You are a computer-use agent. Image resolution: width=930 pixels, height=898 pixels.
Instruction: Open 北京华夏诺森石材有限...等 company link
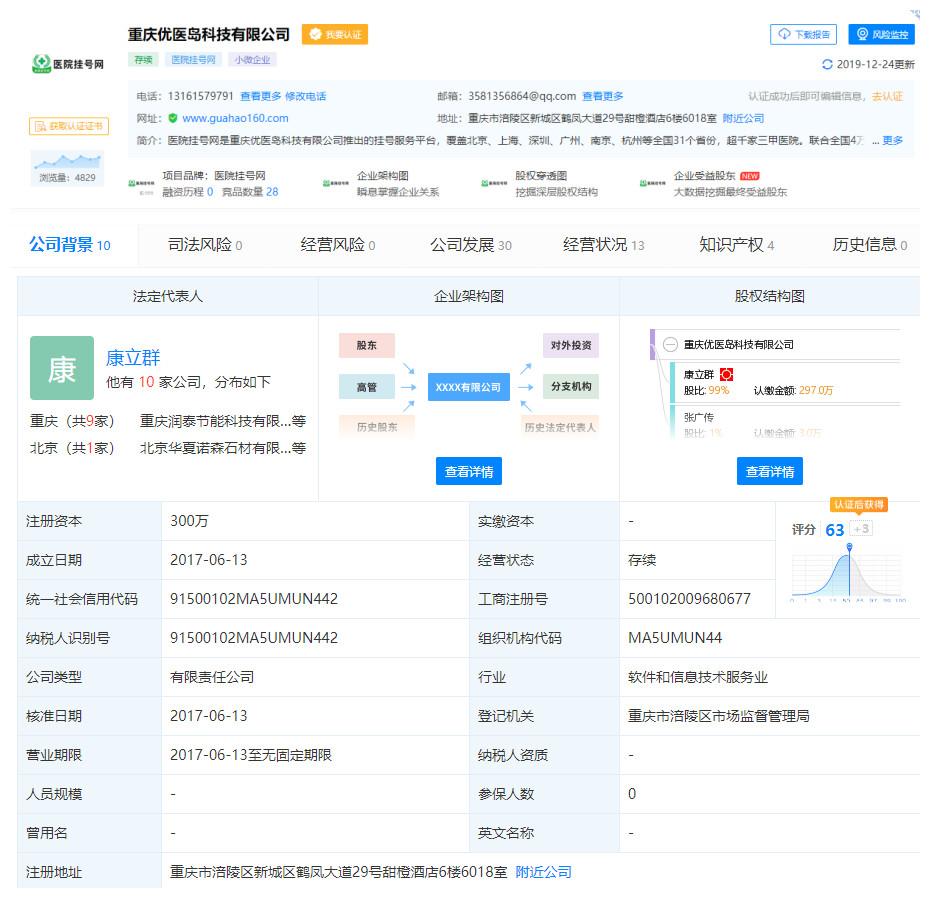[x=222, y=448]
